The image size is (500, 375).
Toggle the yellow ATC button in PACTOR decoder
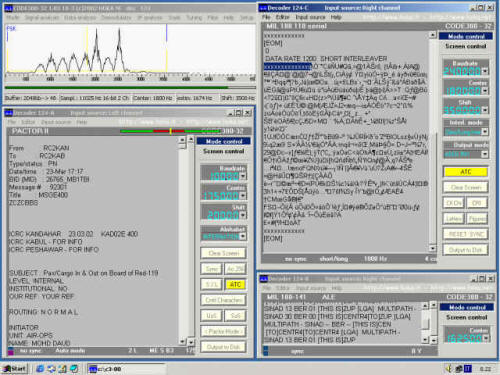[235, 284]
